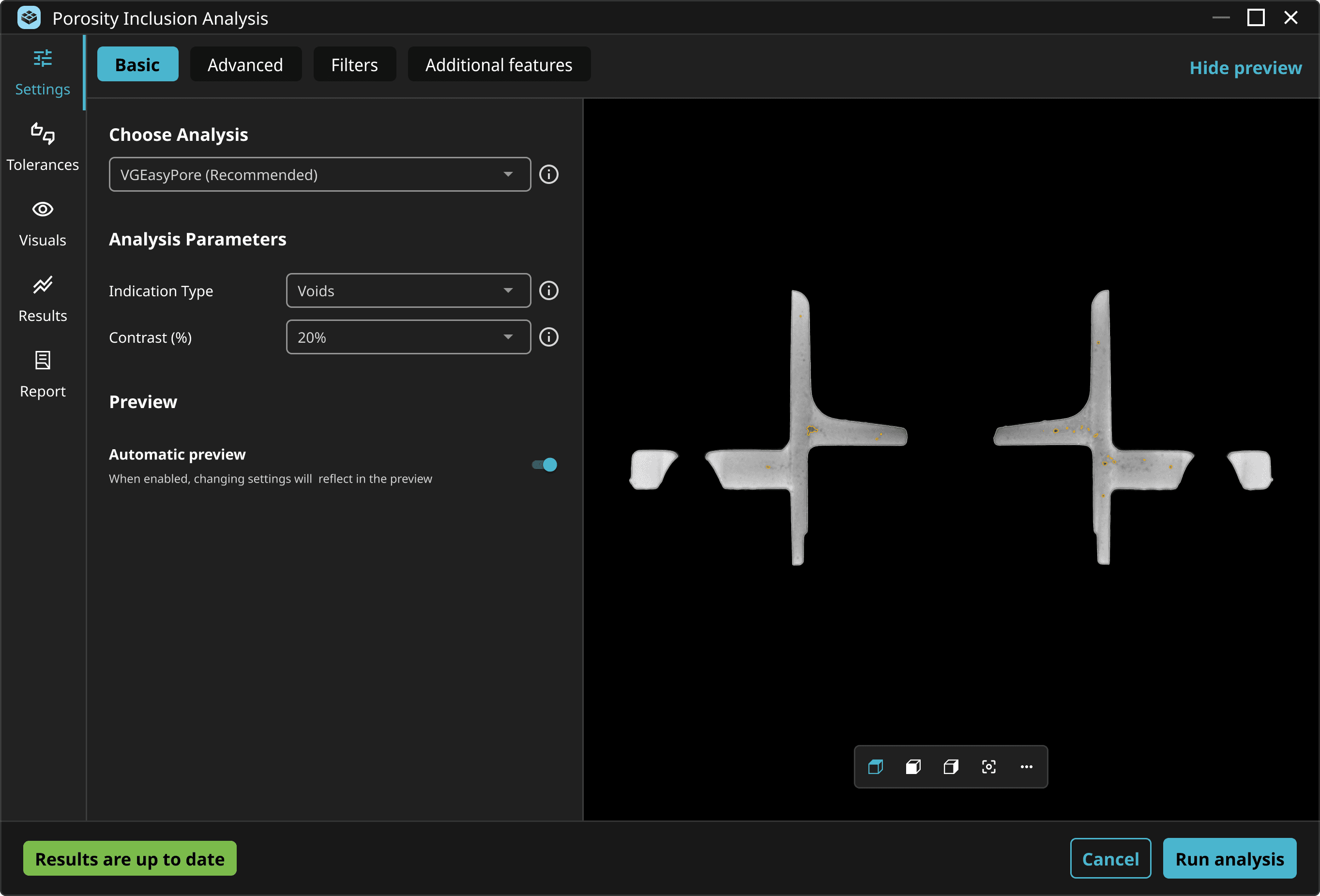
Task: Show info for Contrast (%) parameter
Action: [549, 337]
